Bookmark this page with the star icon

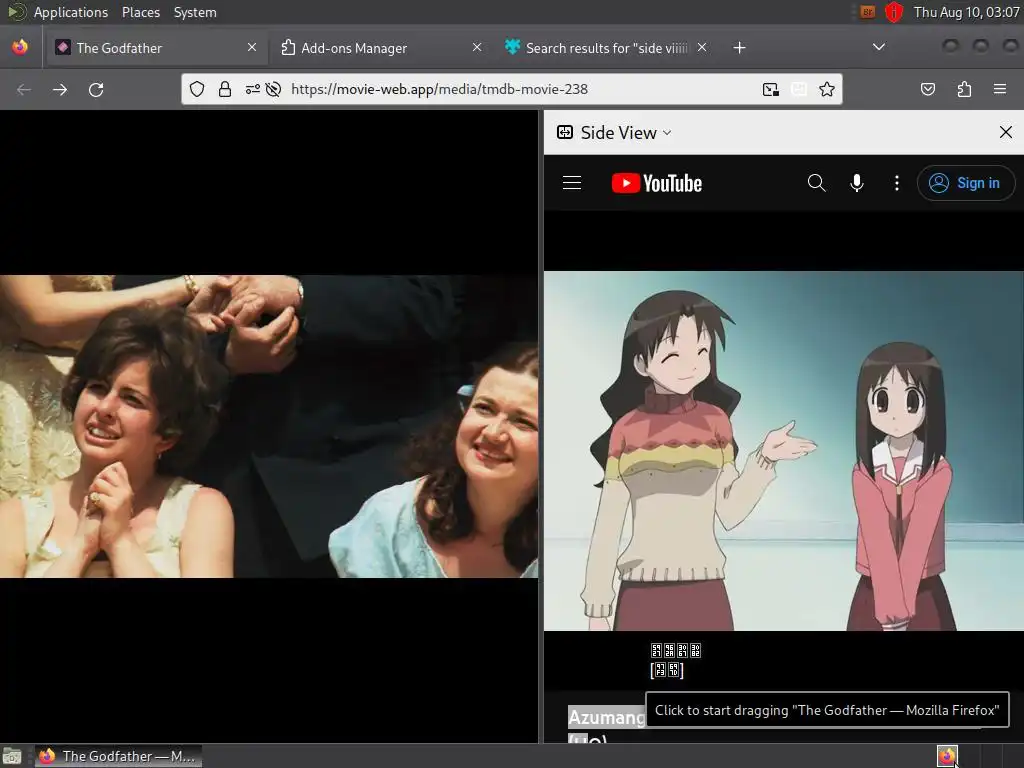(827, 89)
